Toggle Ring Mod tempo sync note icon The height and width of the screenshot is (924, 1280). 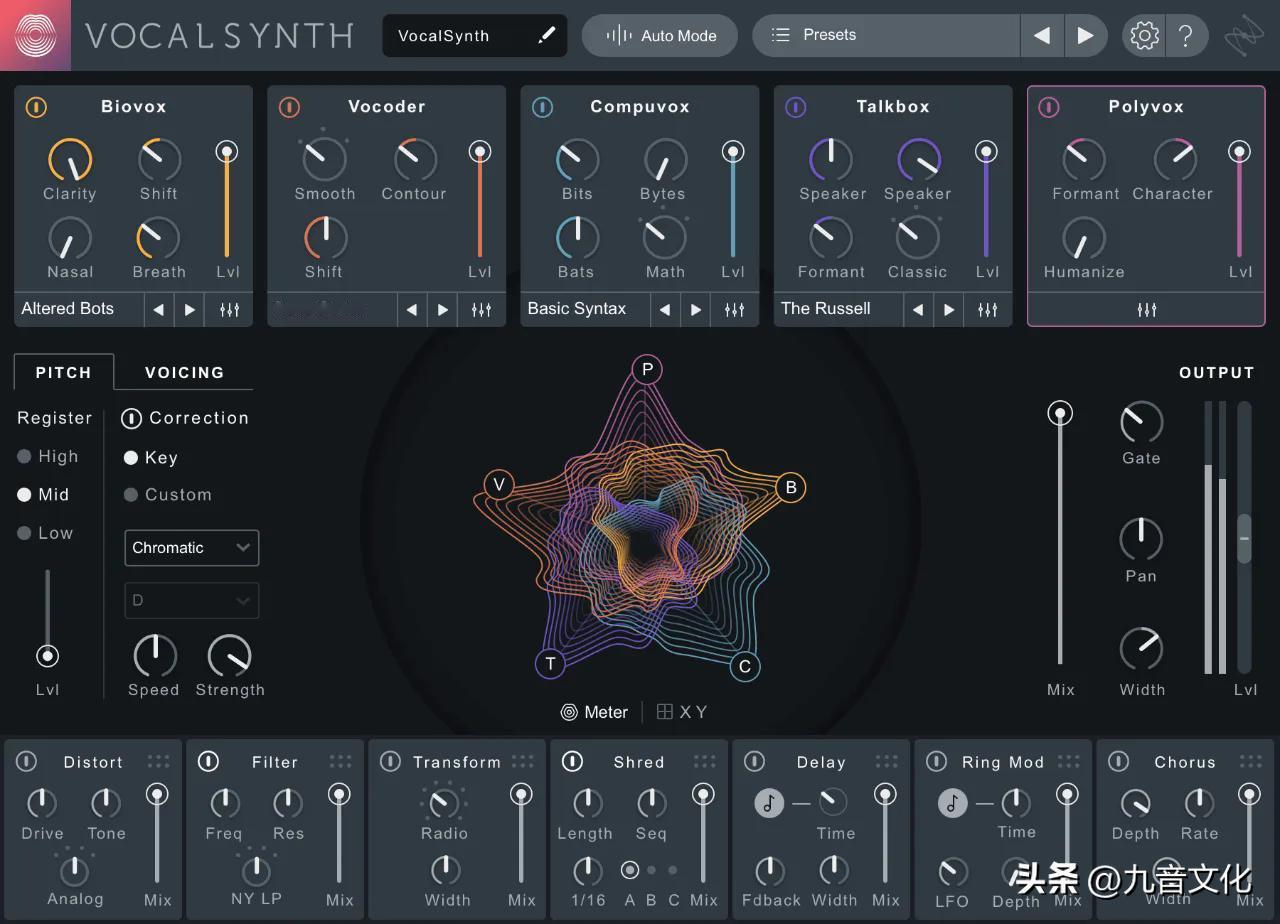(952, 802)
